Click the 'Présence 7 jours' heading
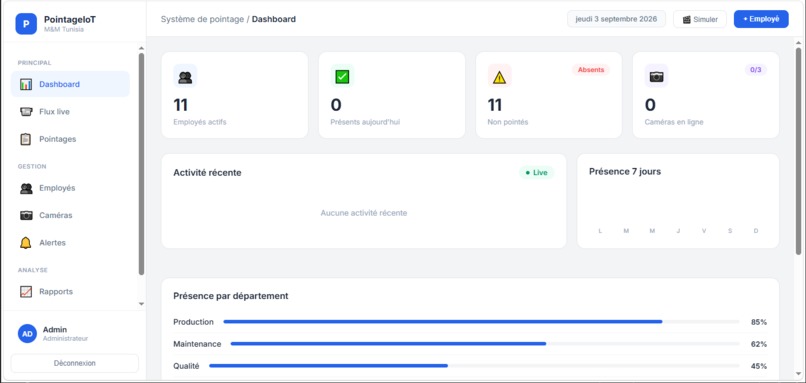 (x=625, y=172)
